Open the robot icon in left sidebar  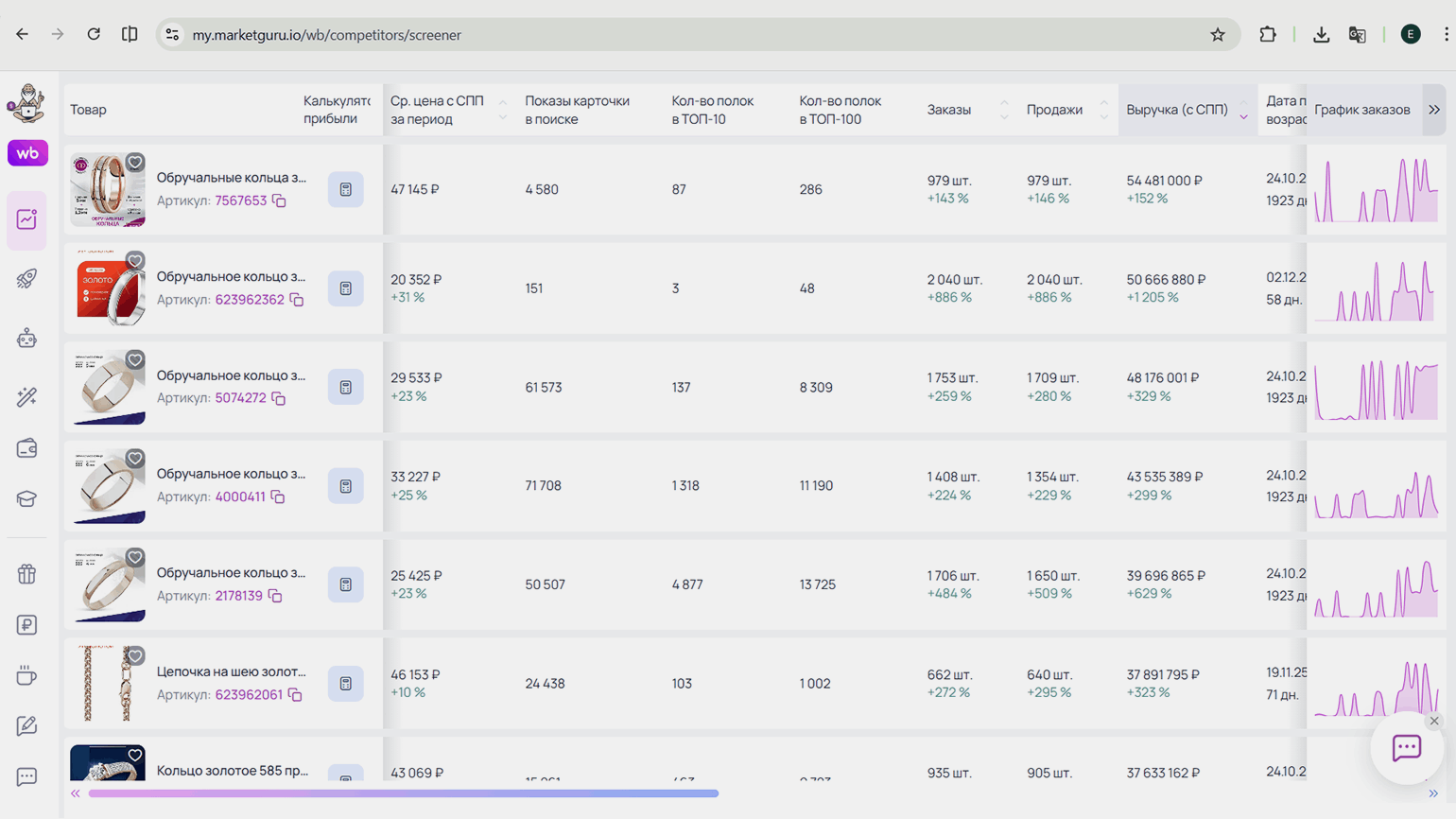(26, 339)
